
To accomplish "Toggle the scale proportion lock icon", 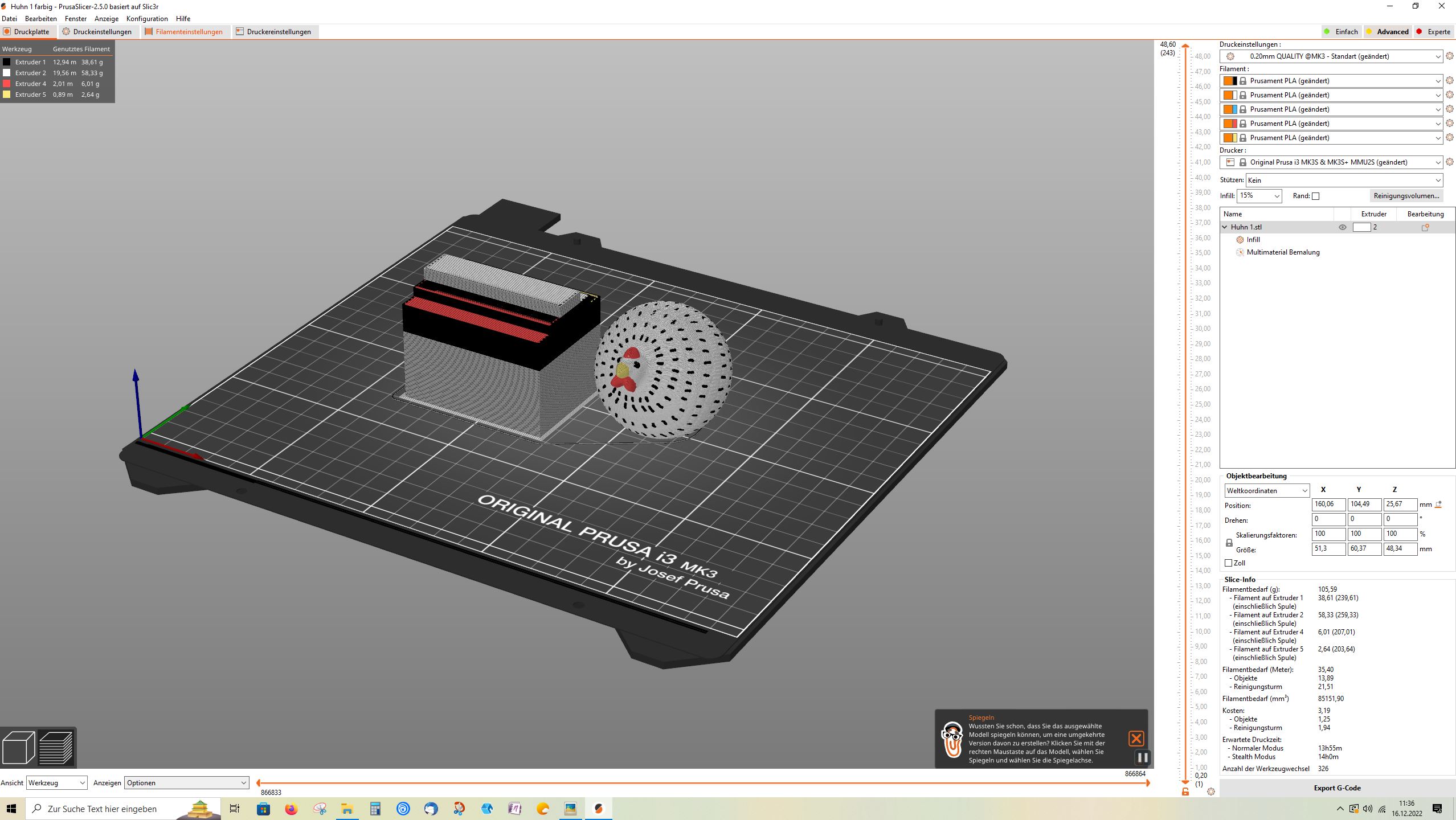I will click(x=1229, y=543).
